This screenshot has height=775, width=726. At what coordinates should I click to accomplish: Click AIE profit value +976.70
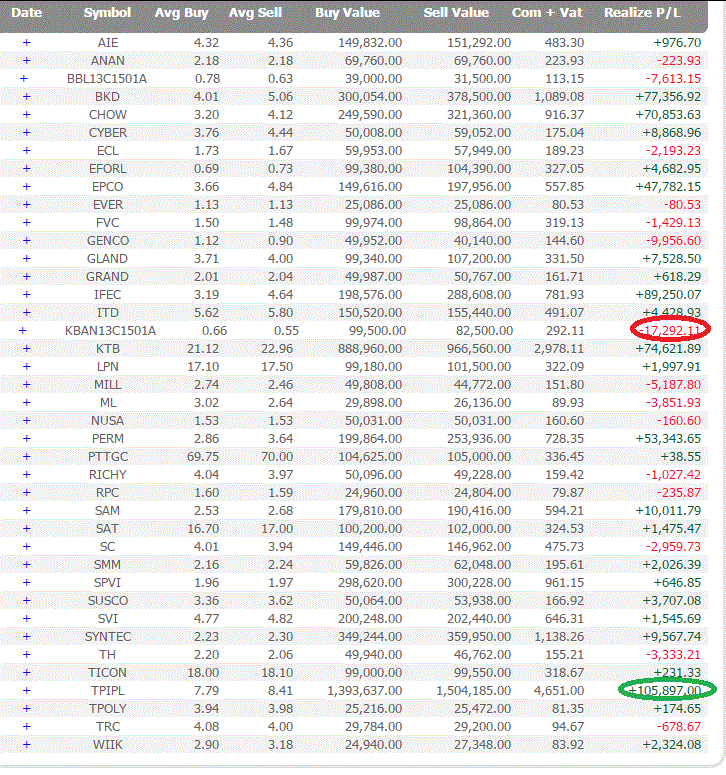tap(677, 43)
